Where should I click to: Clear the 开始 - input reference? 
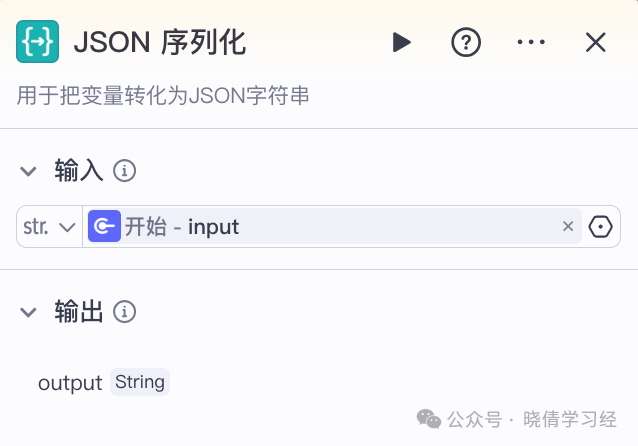tap(568, 226)
